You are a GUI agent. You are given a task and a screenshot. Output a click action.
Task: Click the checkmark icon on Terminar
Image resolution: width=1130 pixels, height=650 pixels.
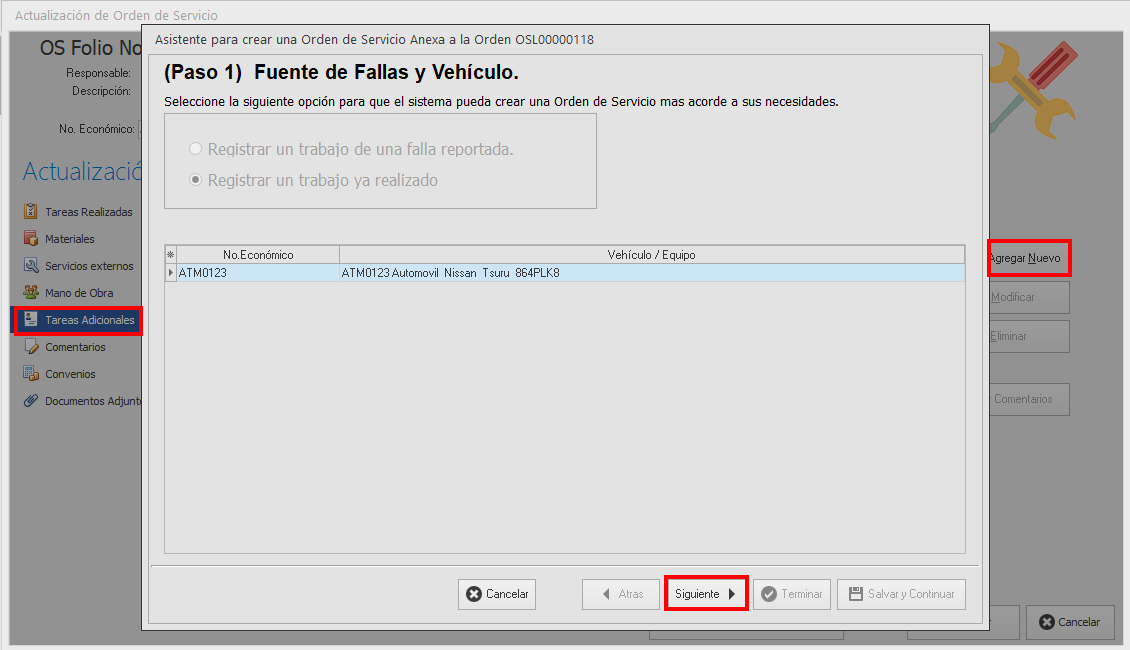(x=769, y=594)
